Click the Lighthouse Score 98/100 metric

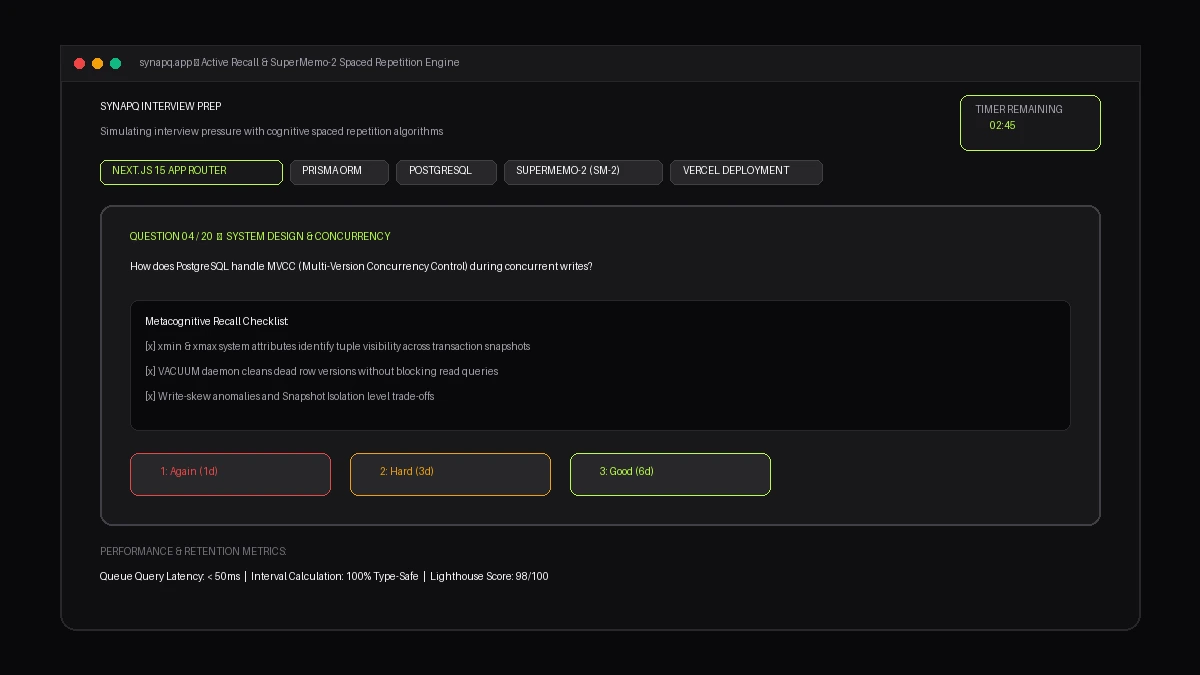(x=489, y=576)
